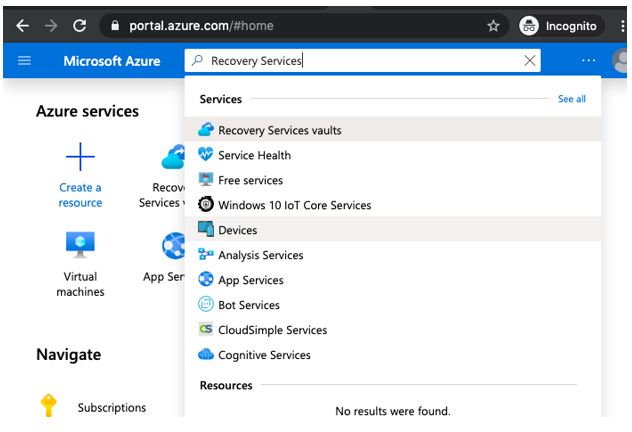
Task: Click into the Recovery Services search field
Action: [360, 61]
